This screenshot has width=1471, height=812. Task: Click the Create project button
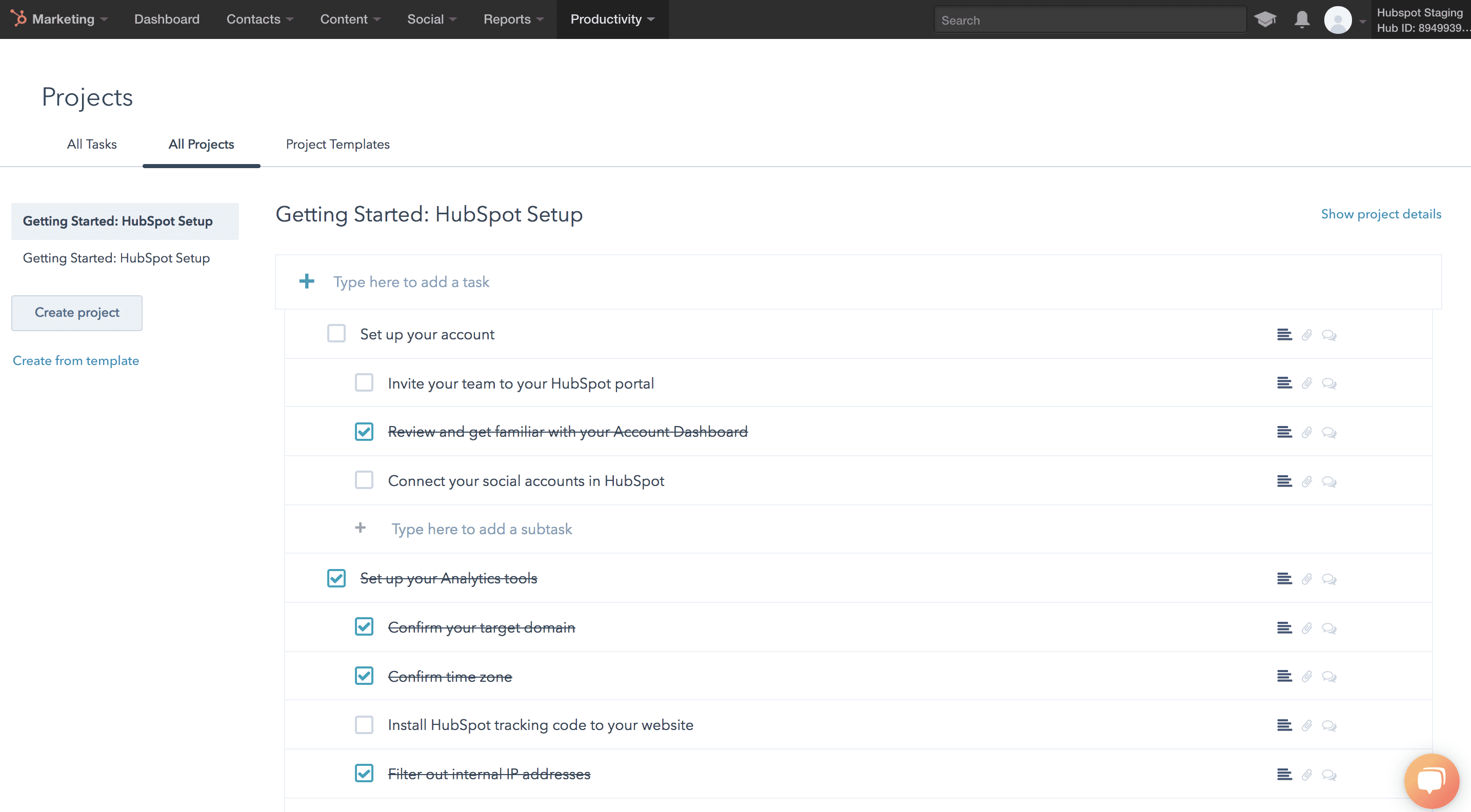76,312
